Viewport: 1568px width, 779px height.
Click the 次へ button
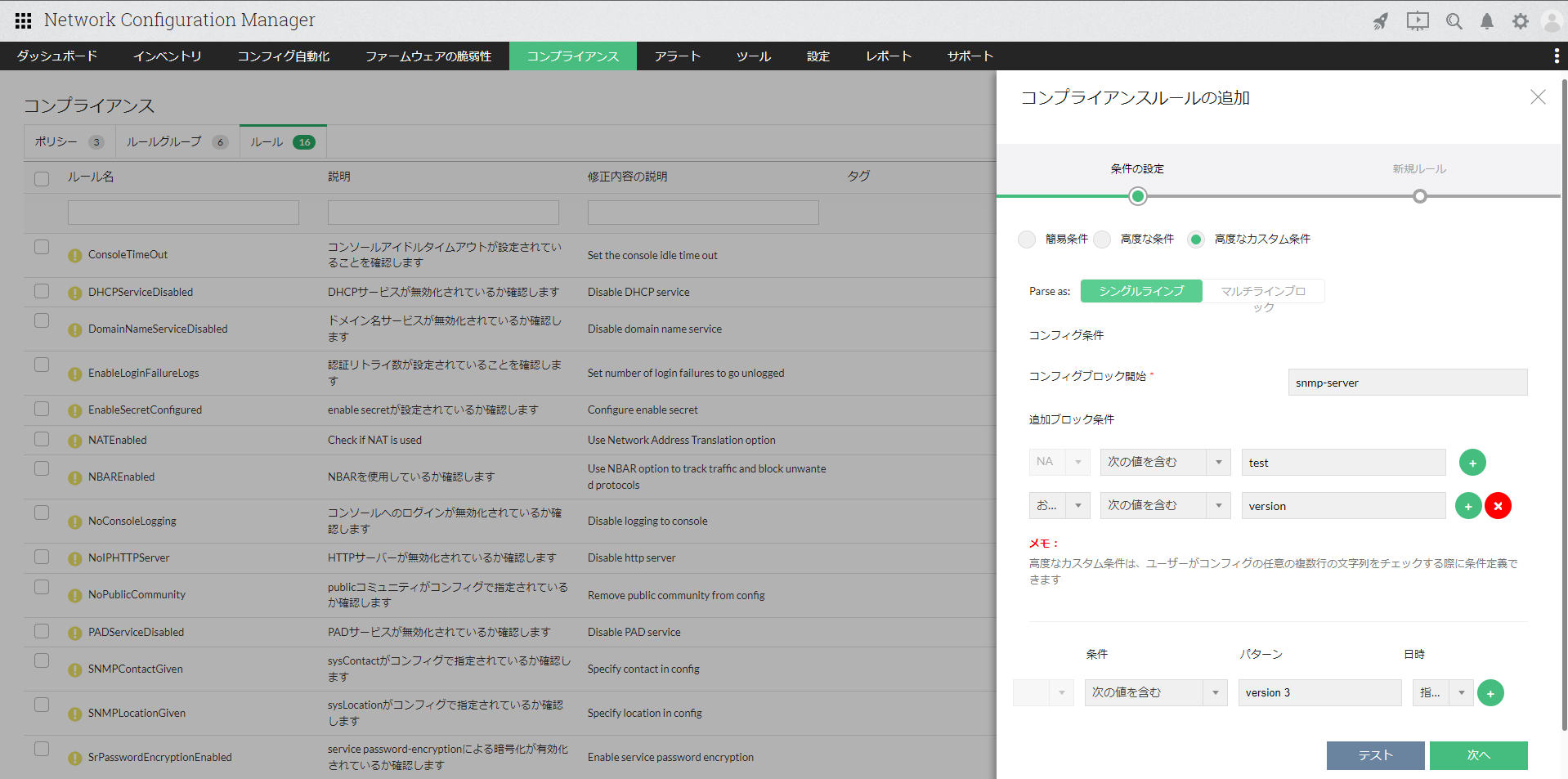(1478, 755)
